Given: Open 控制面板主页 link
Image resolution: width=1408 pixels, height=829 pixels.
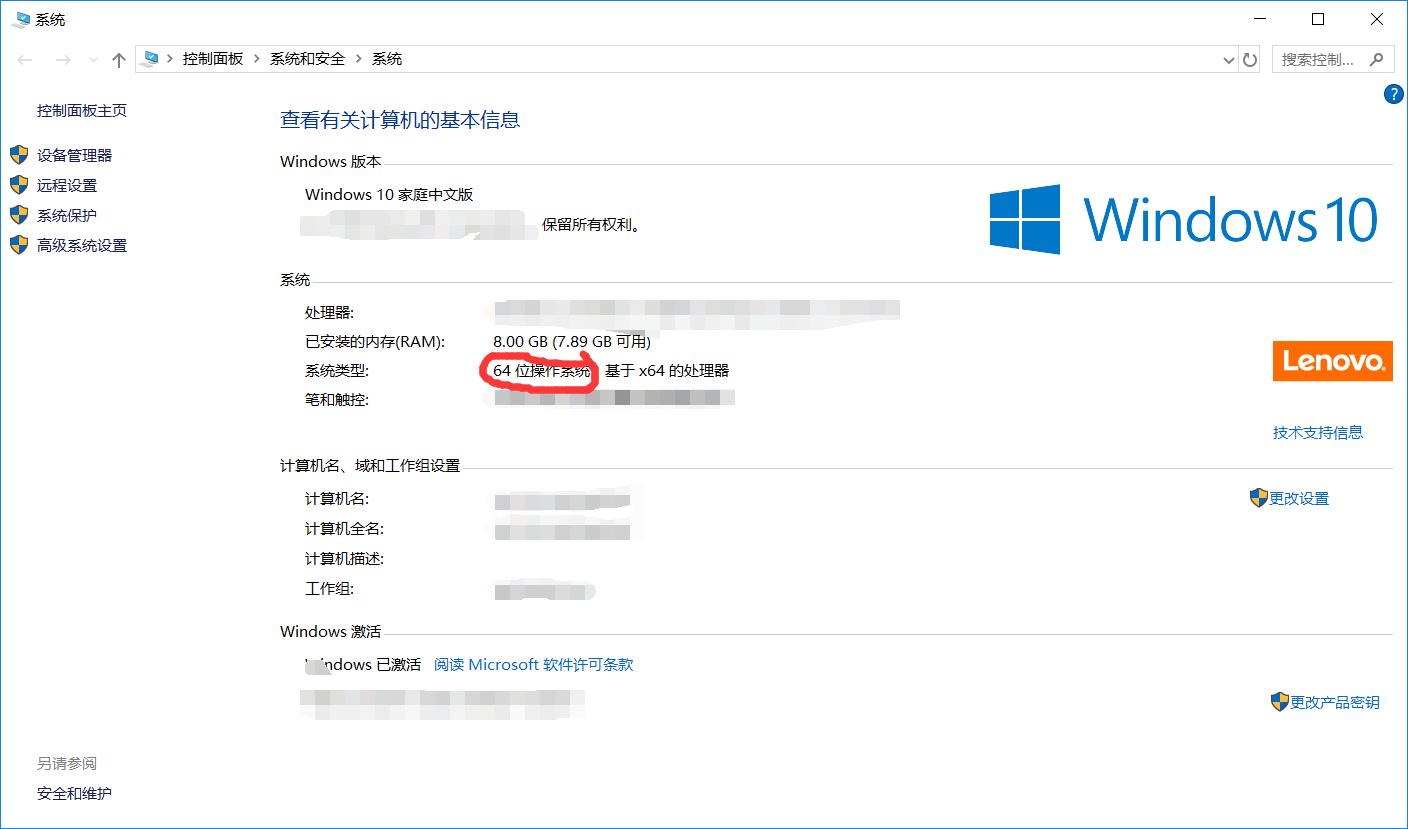Looking at the screenshot, I should click(82, 111).
